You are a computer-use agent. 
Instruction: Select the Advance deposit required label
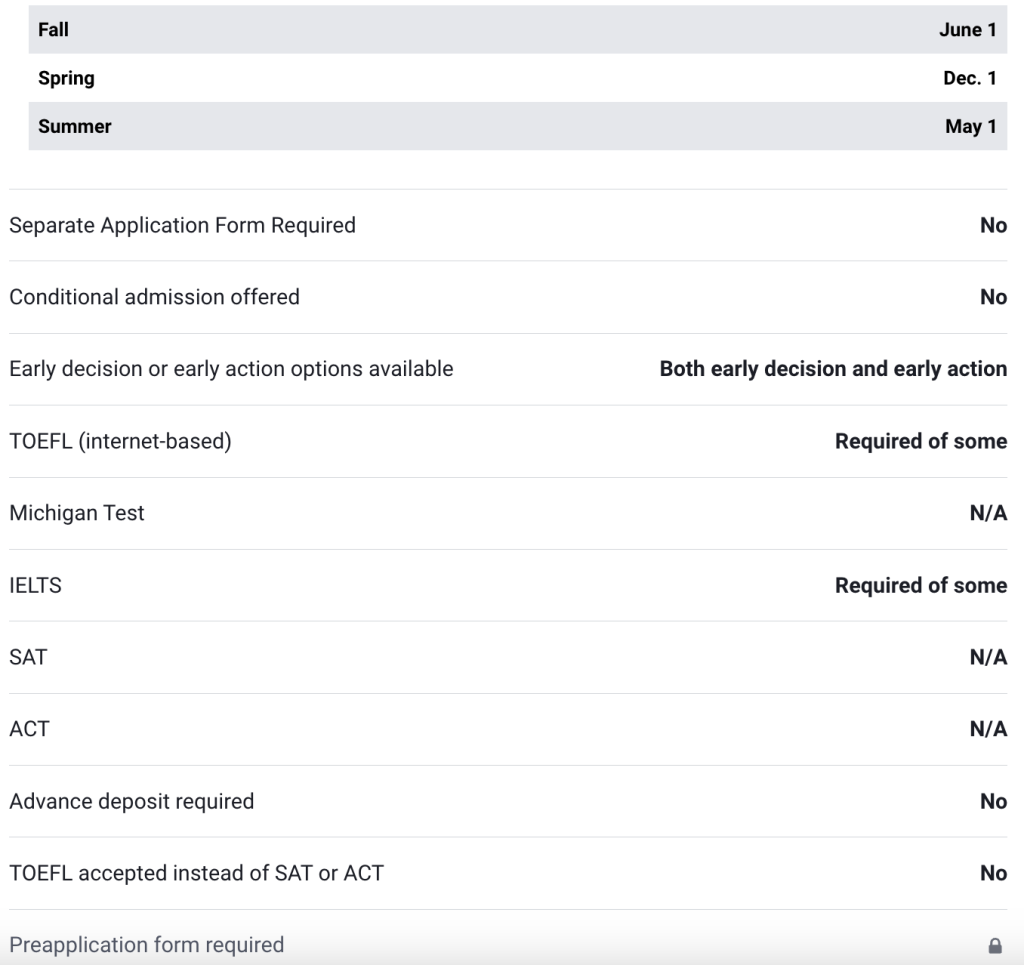132,801
